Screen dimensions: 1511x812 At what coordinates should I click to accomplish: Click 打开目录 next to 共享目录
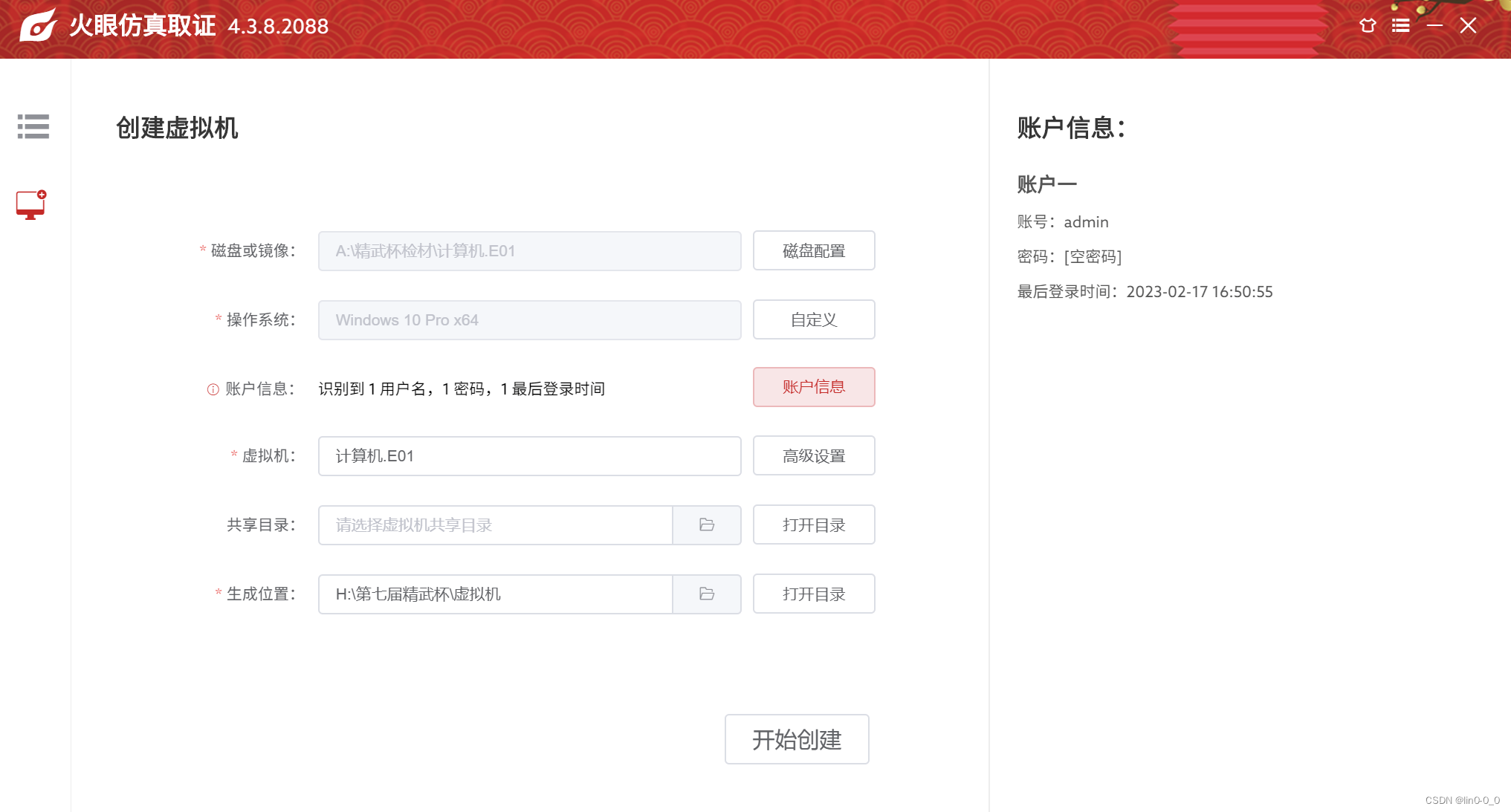814,525
